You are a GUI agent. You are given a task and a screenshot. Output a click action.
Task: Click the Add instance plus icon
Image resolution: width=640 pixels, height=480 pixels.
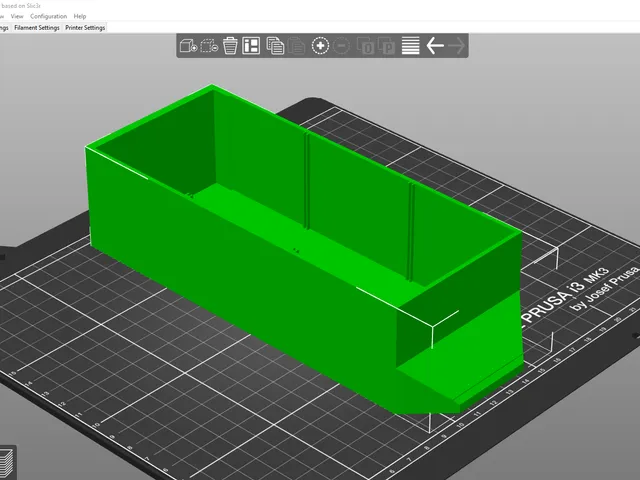(320, 46)
